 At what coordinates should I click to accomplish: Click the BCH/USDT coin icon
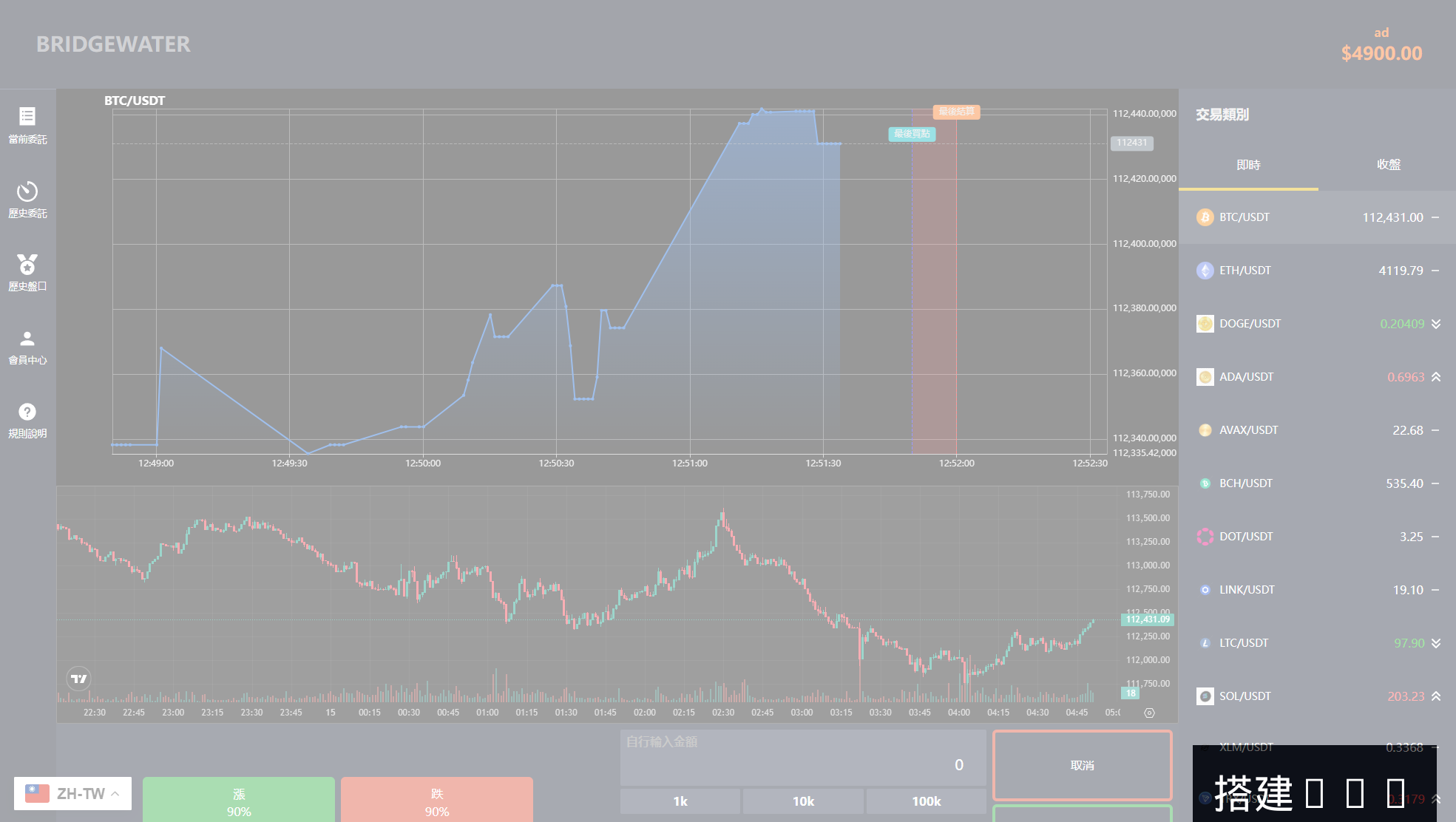(x=1205, y=483)
